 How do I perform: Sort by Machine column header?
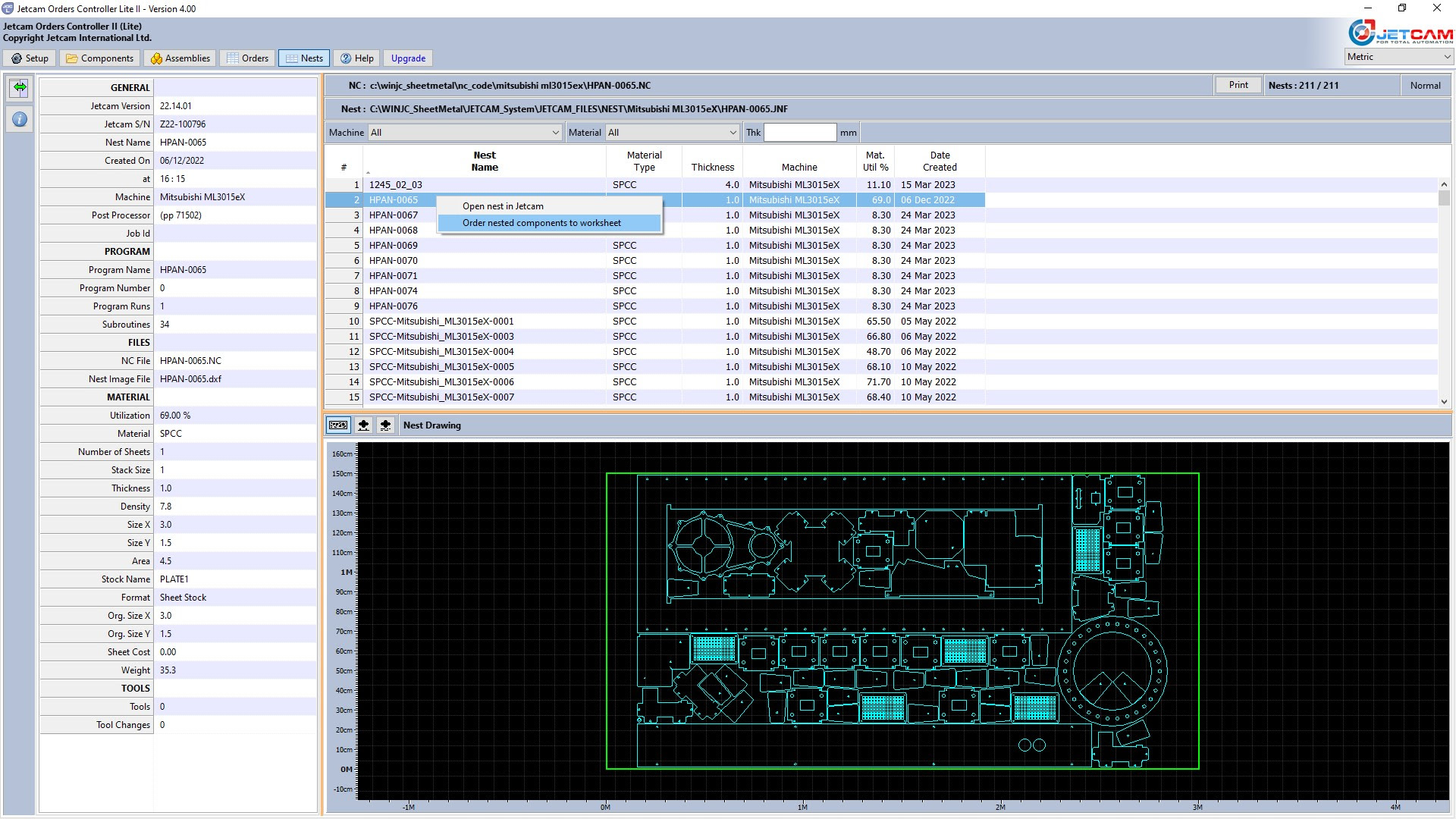(x=799, y=162)
